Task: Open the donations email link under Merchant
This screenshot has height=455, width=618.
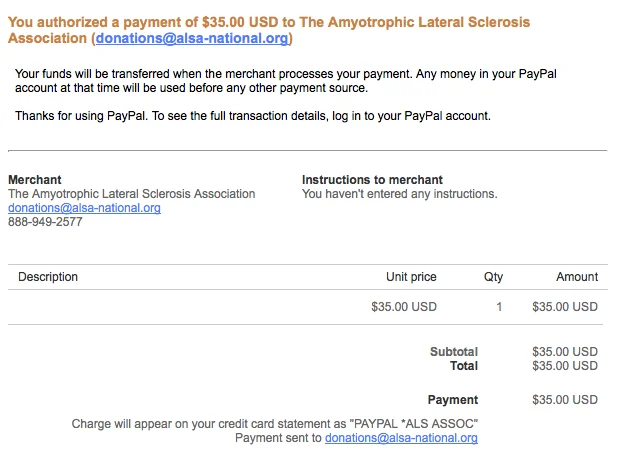Action: [x=84, y=208]
